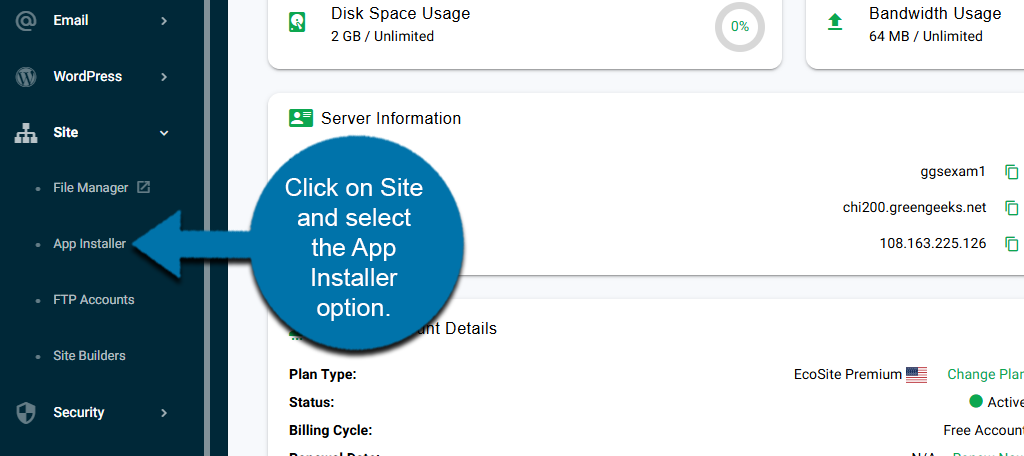Viewport: 1024px width, 456px height.
Task: Click the Email envelope icon in the sidebar
Action: (25, 21)
